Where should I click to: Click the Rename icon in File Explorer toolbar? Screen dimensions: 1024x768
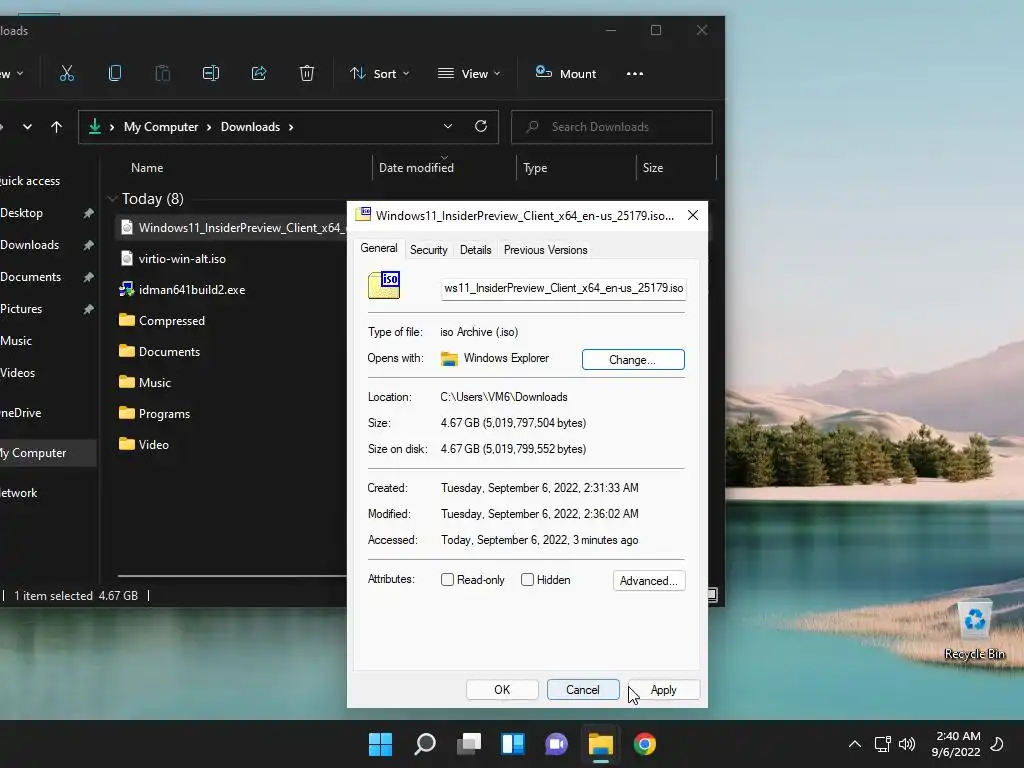point(211,73)
